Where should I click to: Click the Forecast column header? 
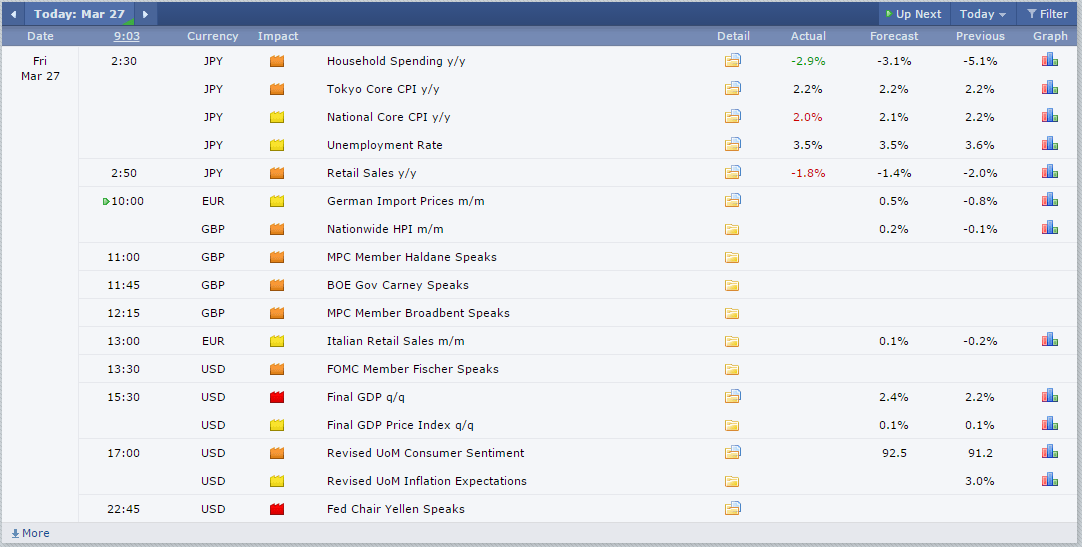tap(894, 36)
